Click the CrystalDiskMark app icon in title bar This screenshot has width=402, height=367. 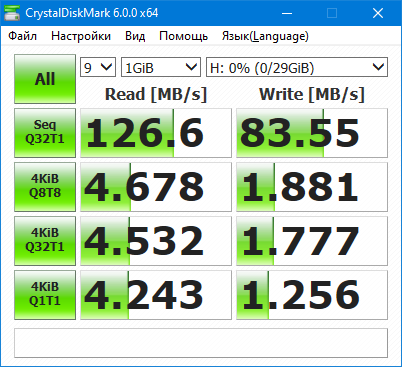(x=12, y=13)
